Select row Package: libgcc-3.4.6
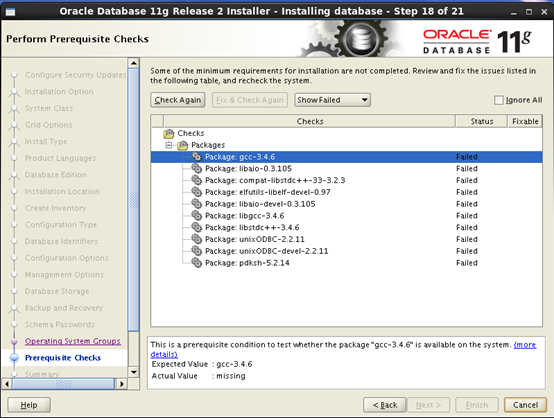 (x=347, y=216)
